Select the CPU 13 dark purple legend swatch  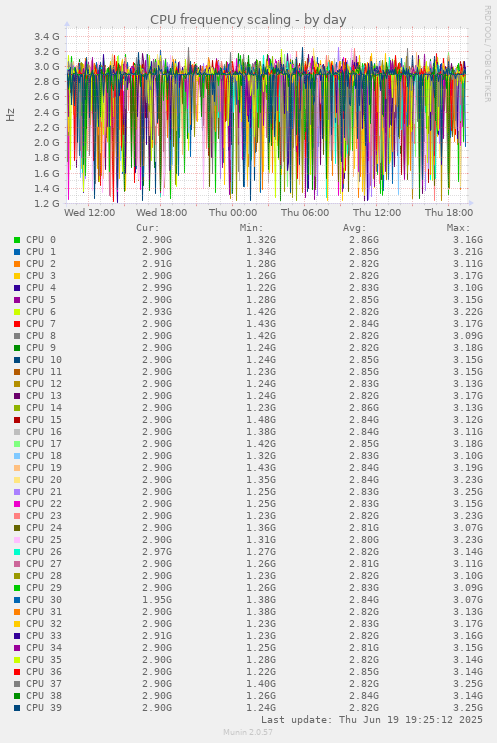coord(17,396)
